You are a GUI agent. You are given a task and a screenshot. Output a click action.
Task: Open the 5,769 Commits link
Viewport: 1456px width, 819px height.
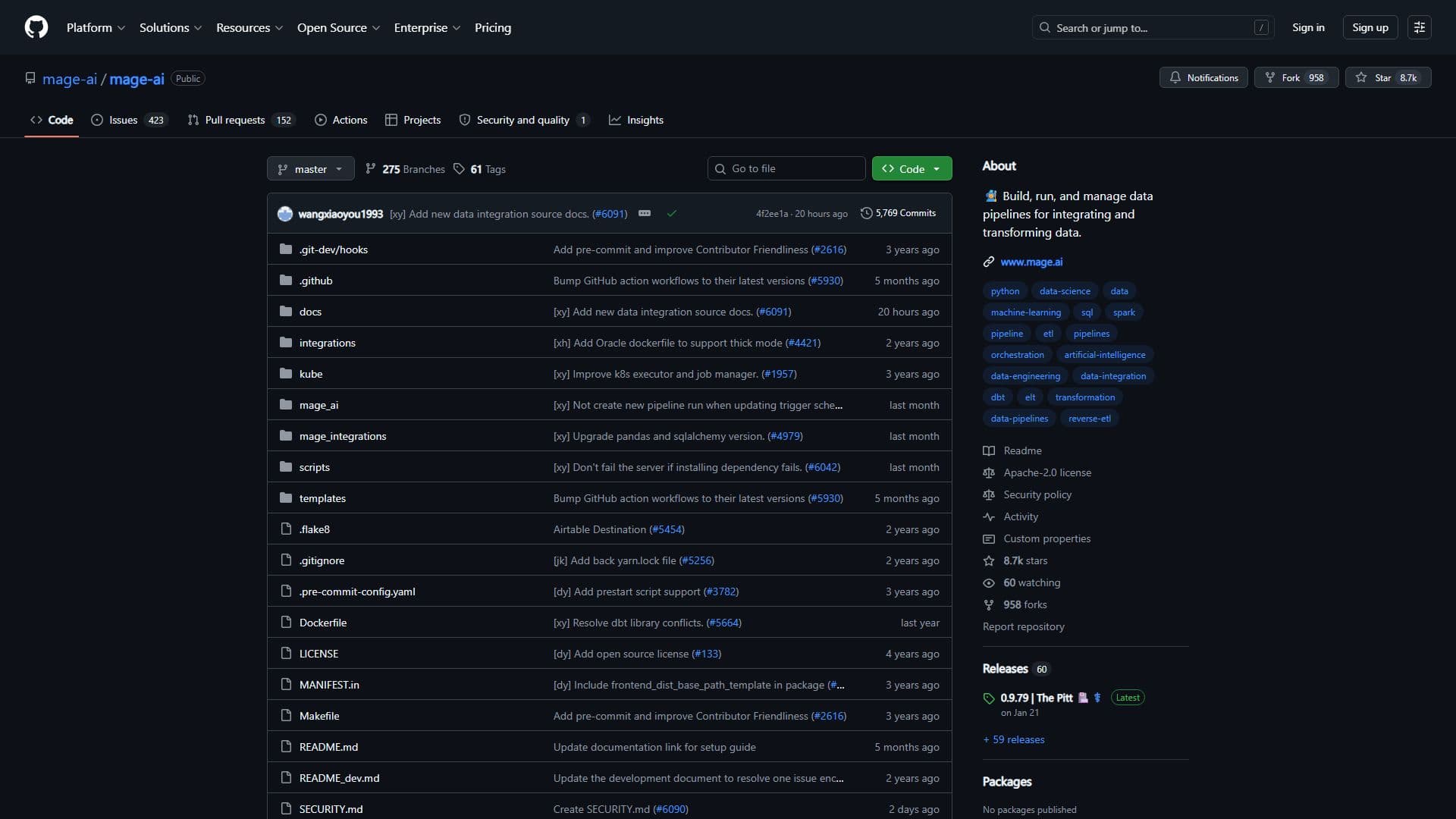pyautogui.click(x=898, y=213)
